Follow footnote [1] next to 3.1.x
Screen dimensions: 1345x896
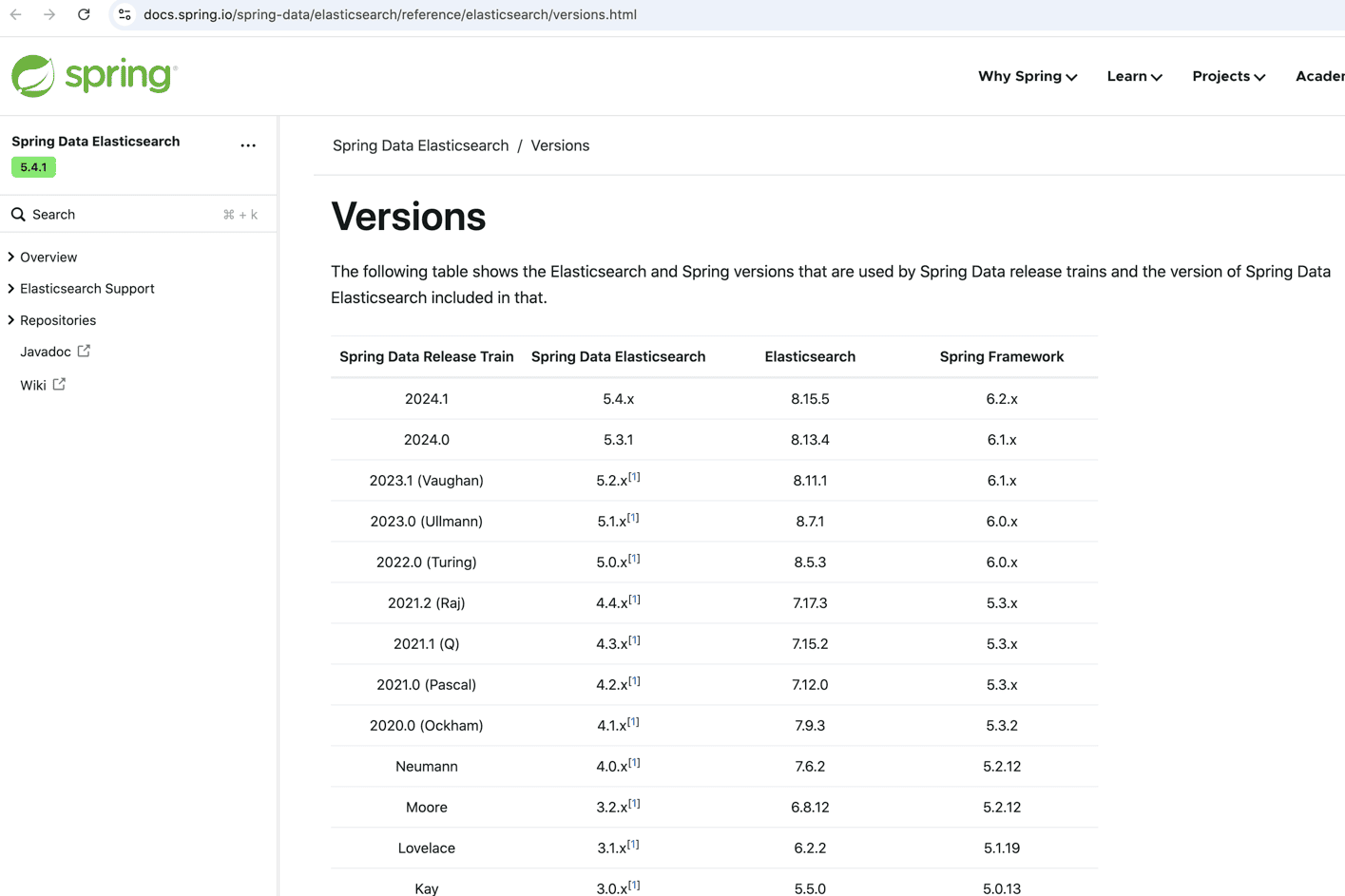click(x=633, y=845)
